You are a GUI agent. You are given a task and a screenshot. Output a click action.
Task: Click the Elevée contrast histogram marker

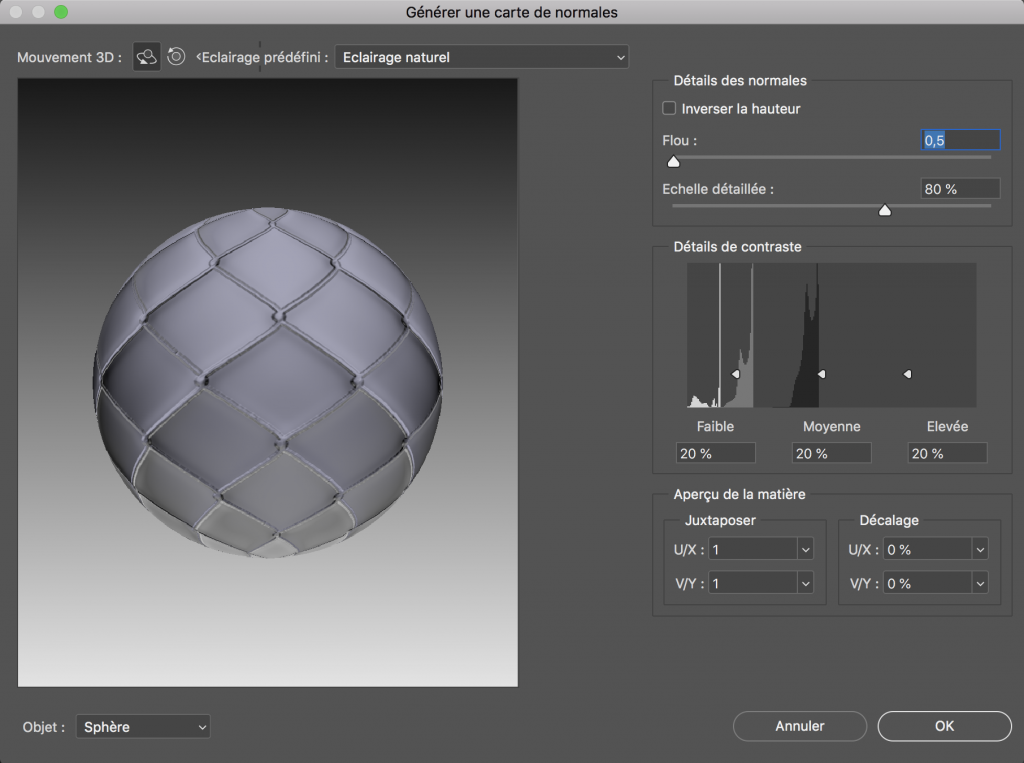coord(907,374)
